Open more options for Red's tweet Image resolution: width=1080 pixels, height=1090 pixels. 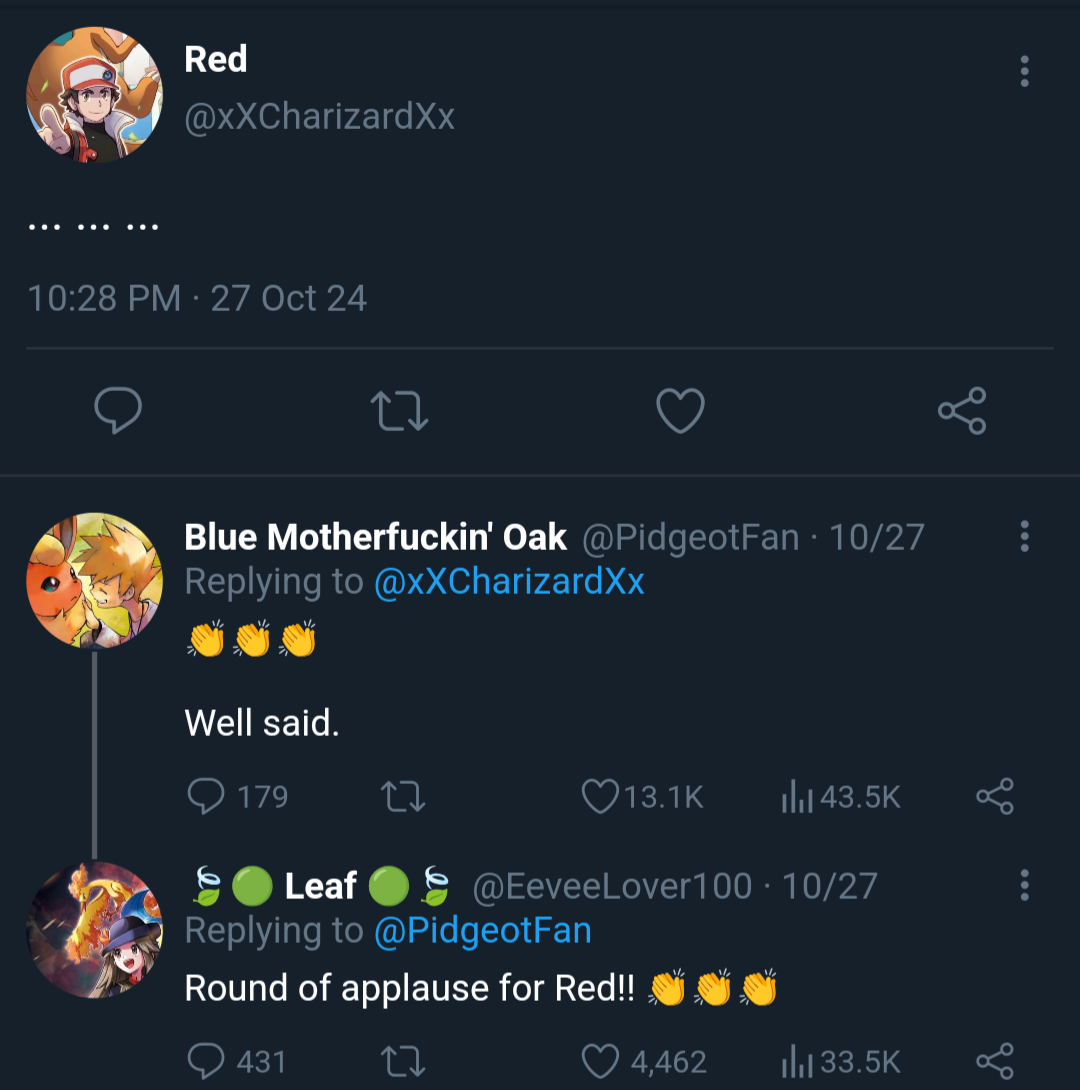point(1024,71)
